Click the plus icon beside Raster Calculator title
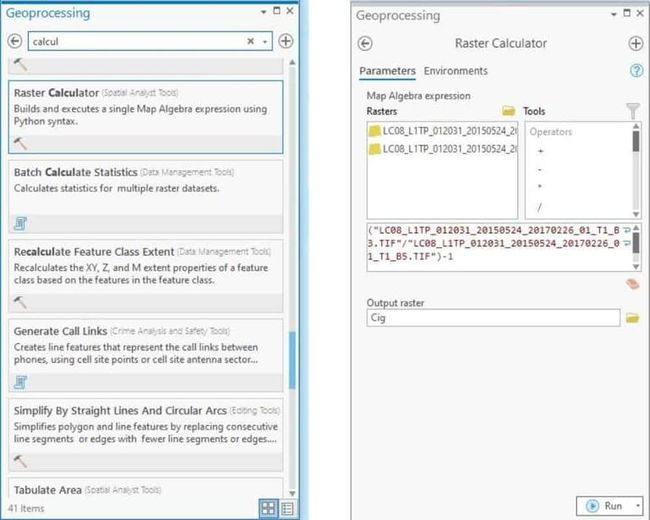The image size is (650, 520). click(x=635, y=44)
